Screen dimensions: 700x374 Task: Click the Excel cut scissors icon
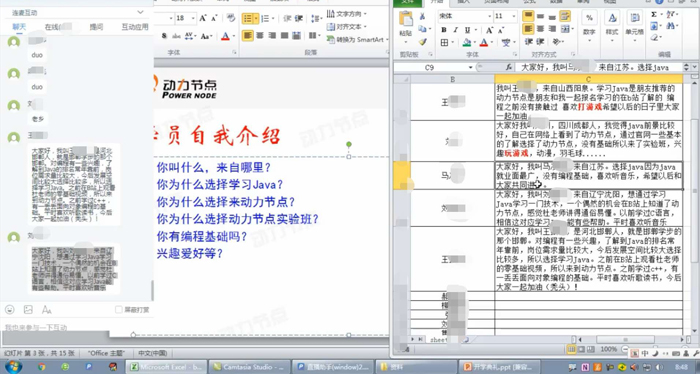click(422, 17)
